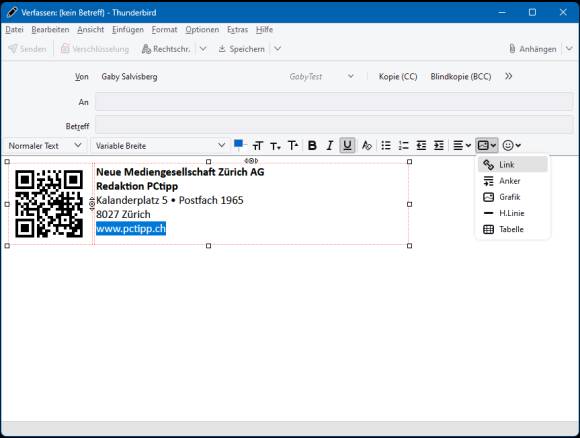Screen dimensions: 580x438
Task: Click the Verschlüsselung button
Action: pyautogui.click(x=95, y=49)
